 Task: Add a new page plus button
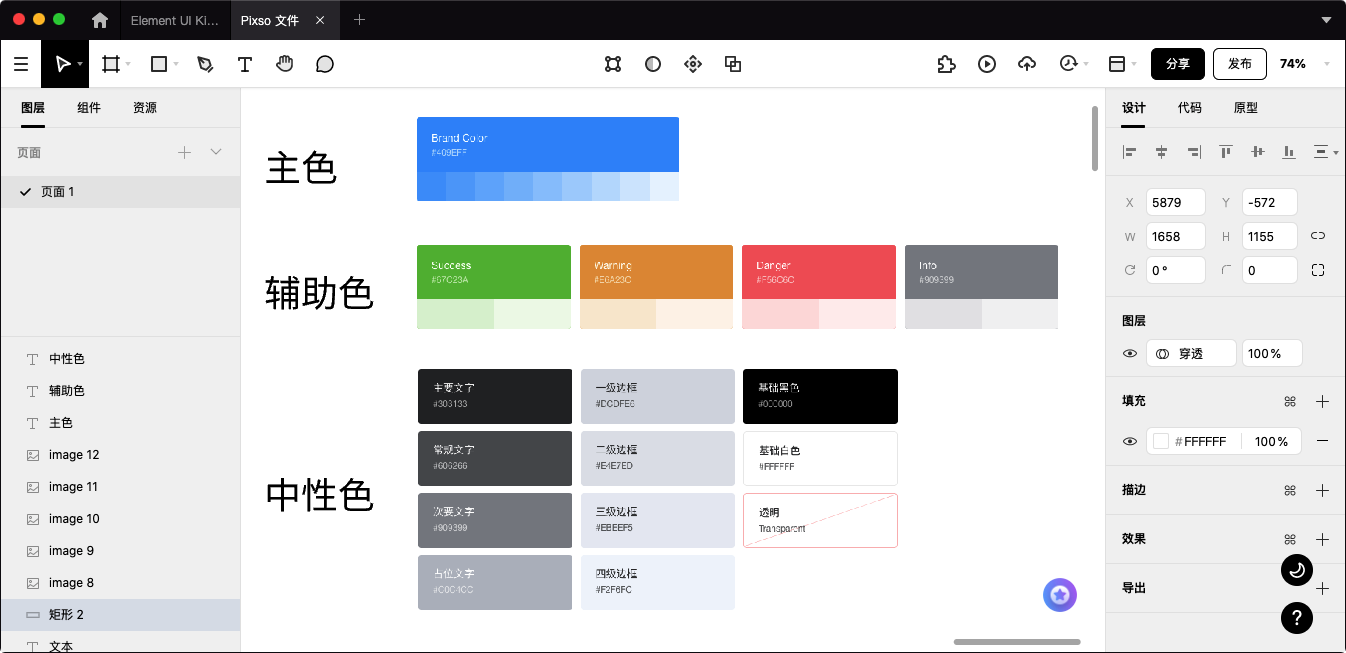point(184,152)
